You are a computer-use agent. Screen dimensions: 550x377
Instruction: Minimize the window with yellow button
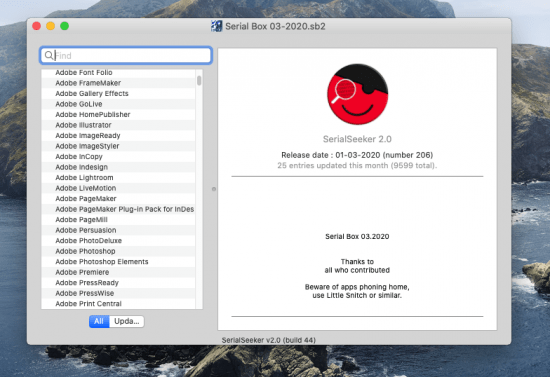coord(51,26)
